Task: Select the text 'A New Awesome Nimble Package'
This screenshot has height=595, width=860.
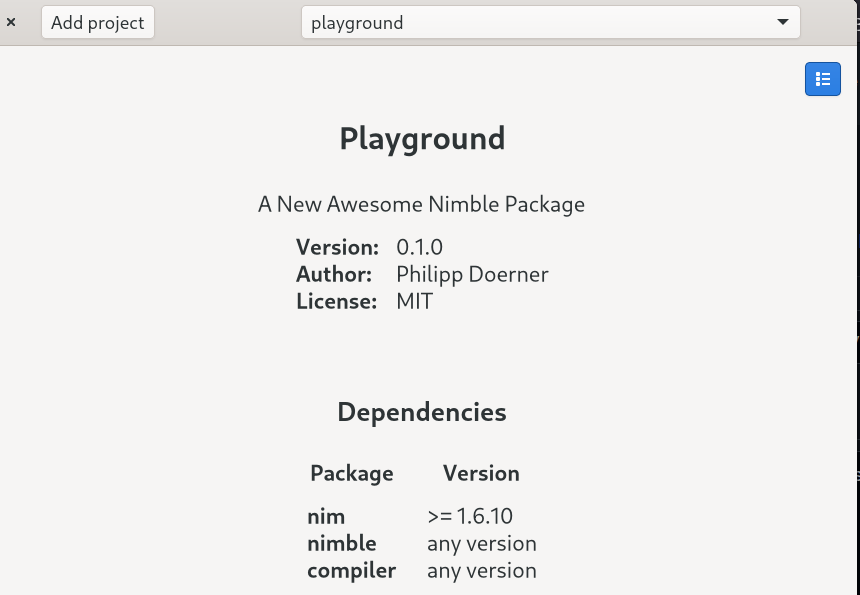Action: point(421,205)
